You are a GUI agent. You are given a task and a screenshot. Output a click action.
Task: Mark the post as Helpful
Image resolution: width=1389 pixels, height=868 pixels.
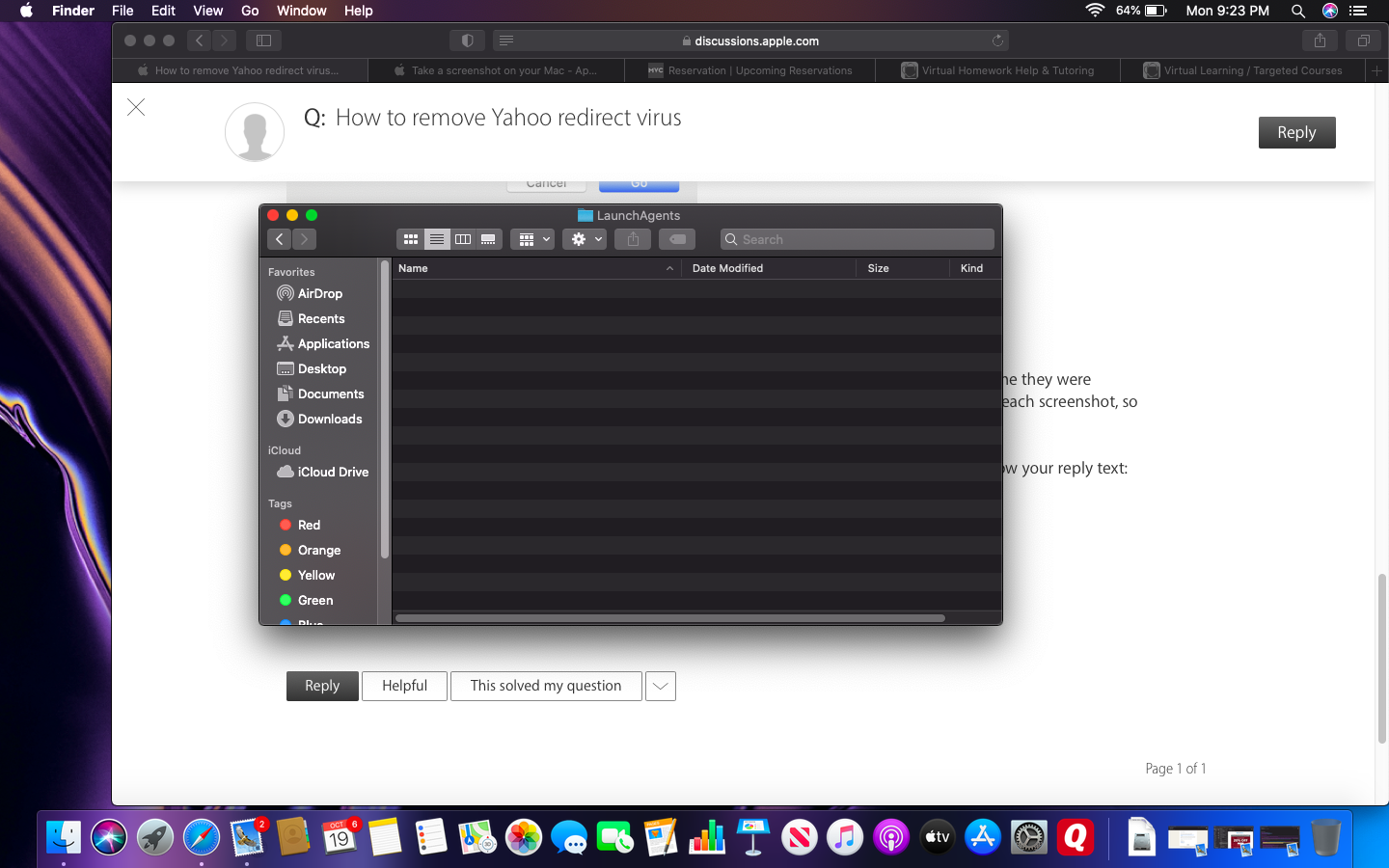tap(404, 686)
